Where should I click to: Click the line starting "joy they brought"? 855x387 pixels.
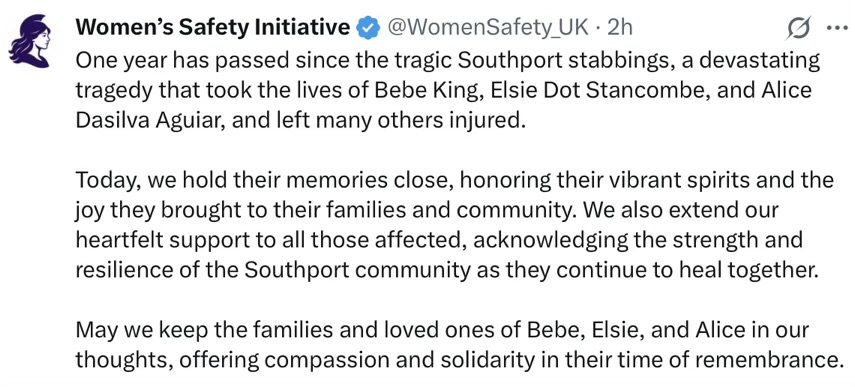(427, 210)
